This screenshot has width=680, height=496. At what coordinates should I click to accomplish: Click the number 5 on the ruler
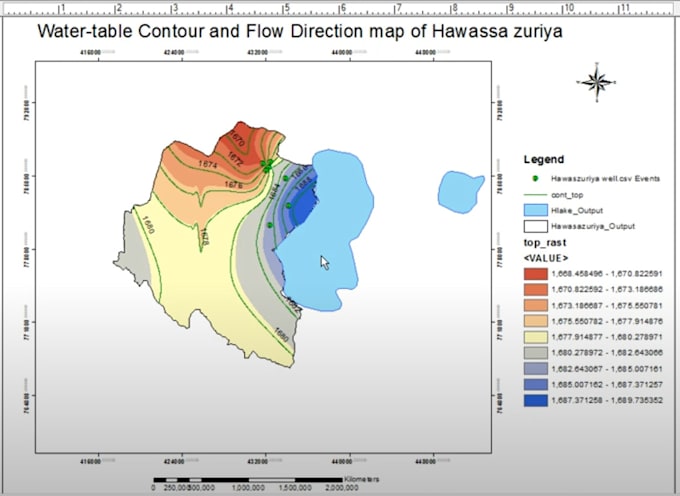287,8
